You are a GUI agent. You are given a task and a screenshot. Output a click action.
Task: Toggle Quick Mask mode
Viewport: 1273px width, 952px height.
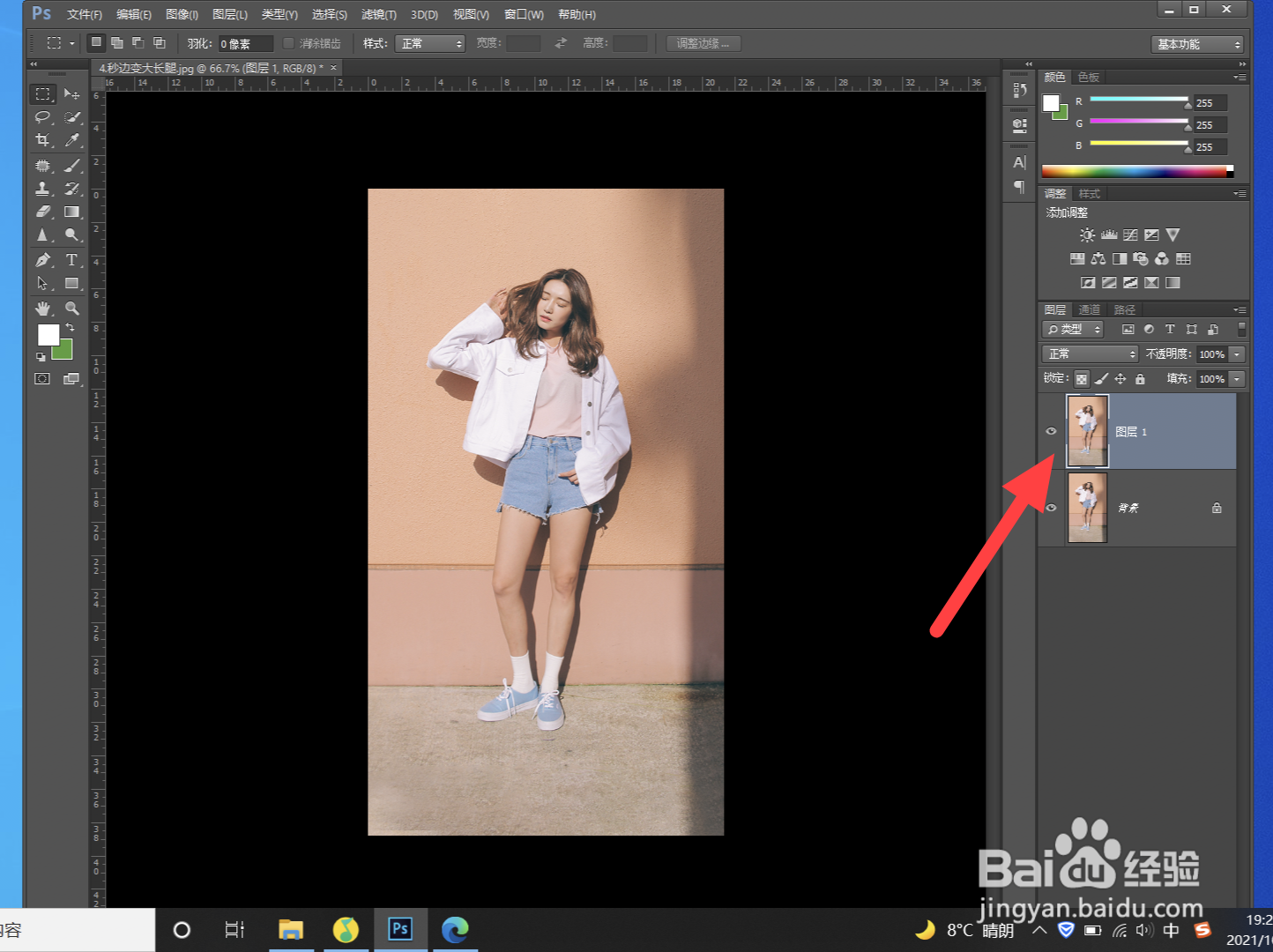pos(42,379)
